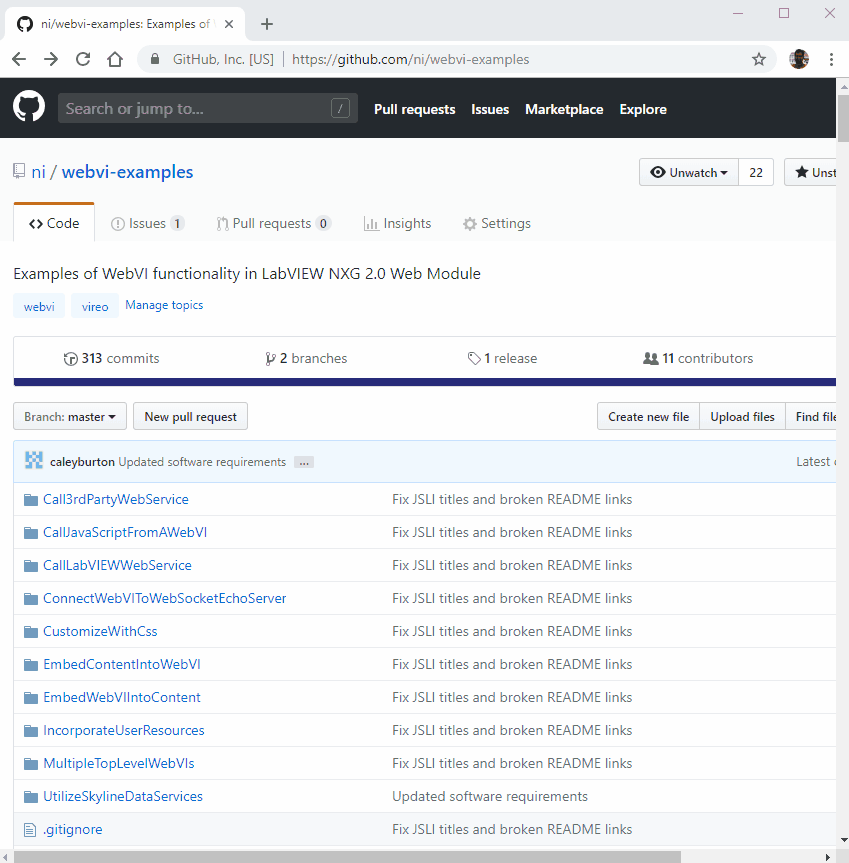Viewport: 849px width, 863px height.
Task: Click the vertical page scrollbar thumb
Action: coord(842,118)
